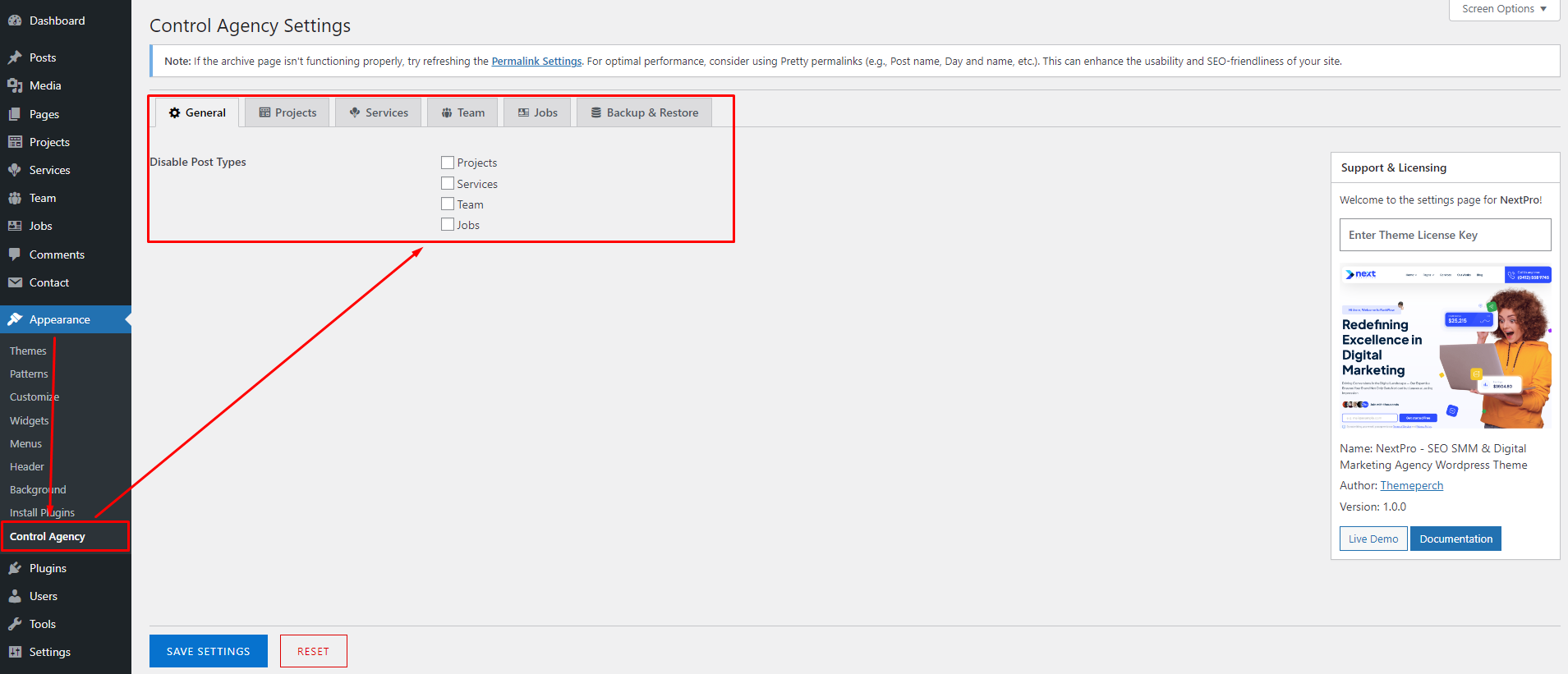1568x674 pixels.
Task: Focus the Enter Theme License Key field
Action: (1446, 235)
